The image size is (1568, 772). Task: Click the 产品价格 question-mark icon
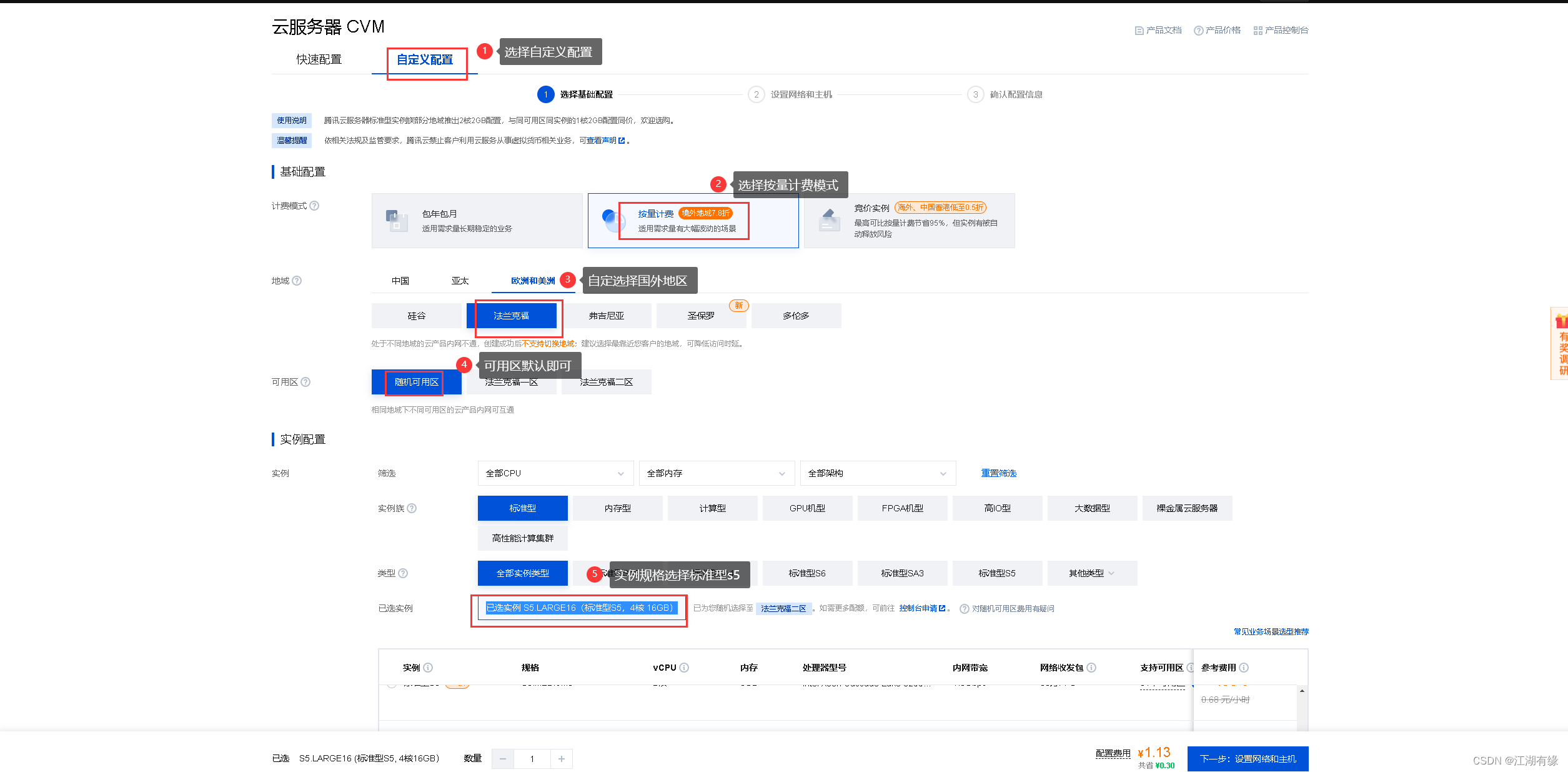coord(1198,29)
